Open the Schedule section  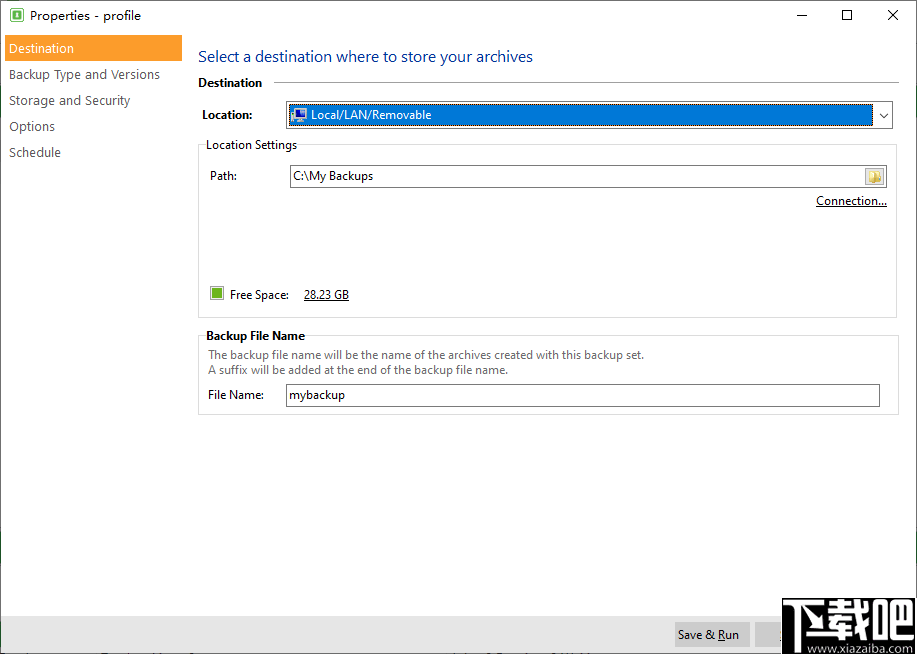point(35,152)
